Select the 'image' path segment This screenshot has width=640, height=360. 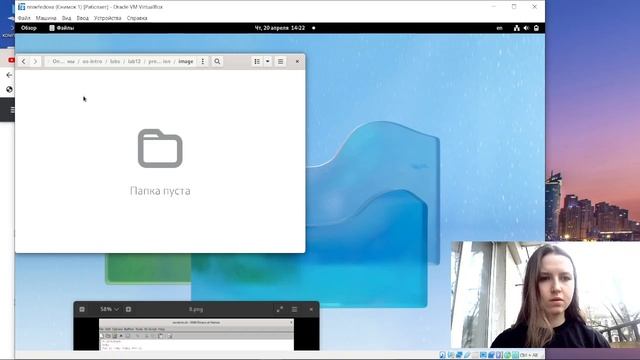(186, 62)
